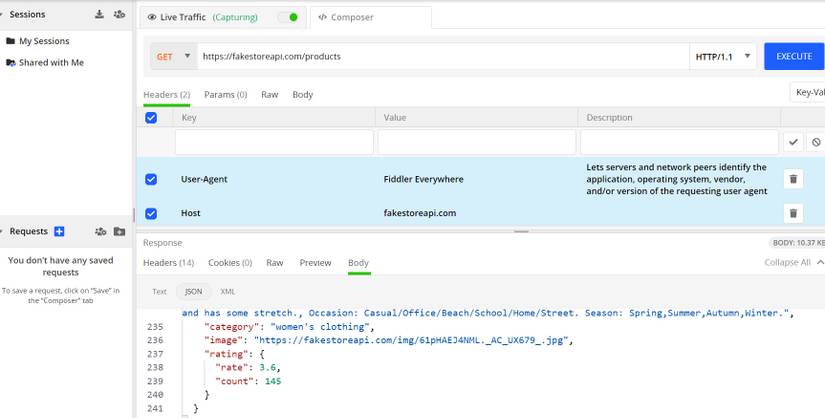Uncheck the User-Agent header checkbox
Viewport: 825px width, 418px height.
pos(151,180)
